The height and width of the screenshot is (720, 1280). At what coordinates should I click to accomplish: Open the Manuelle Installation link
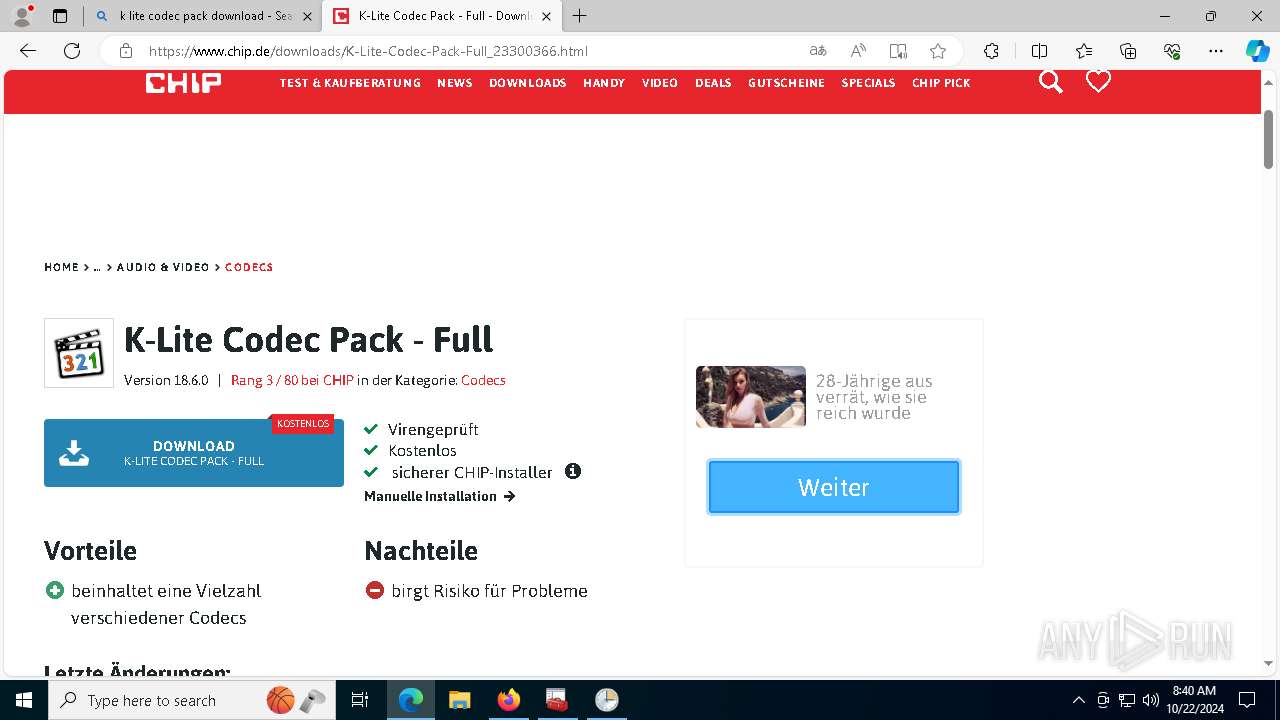[440, 496]
